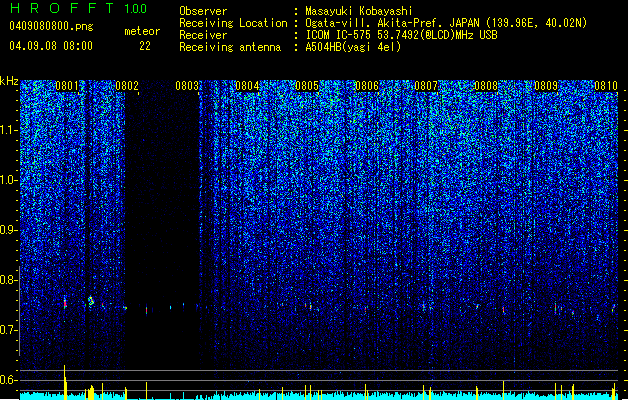Click the 1.0 kHz axis label

(x=9, y=180)
